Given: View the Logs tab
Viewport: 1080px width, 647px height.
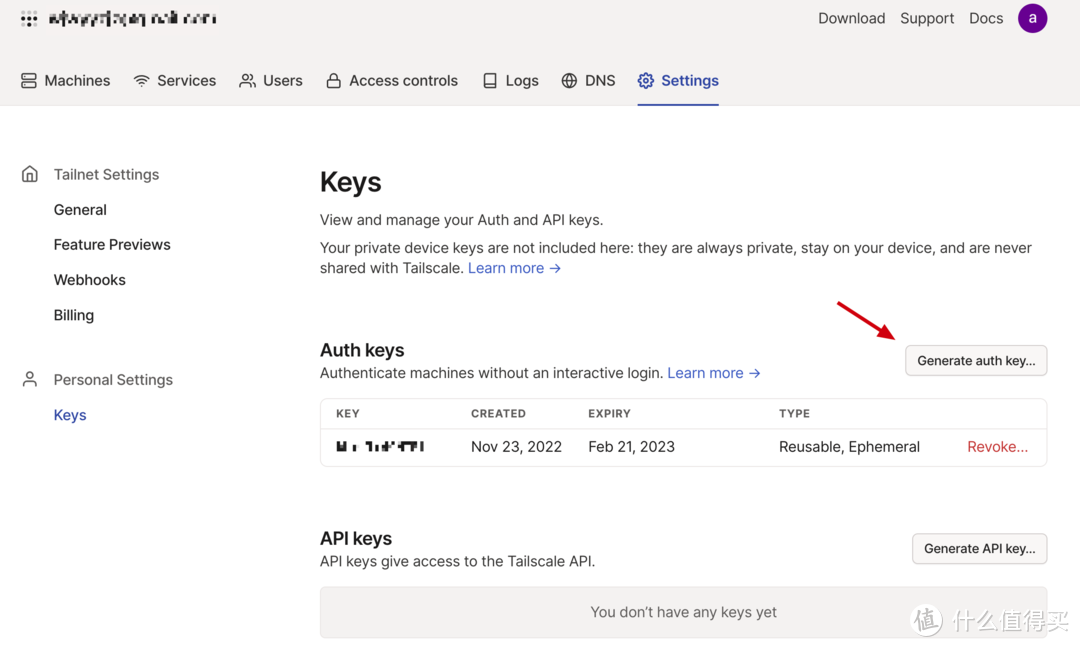Looking at the screenshot, I should [x=510, y=81].
